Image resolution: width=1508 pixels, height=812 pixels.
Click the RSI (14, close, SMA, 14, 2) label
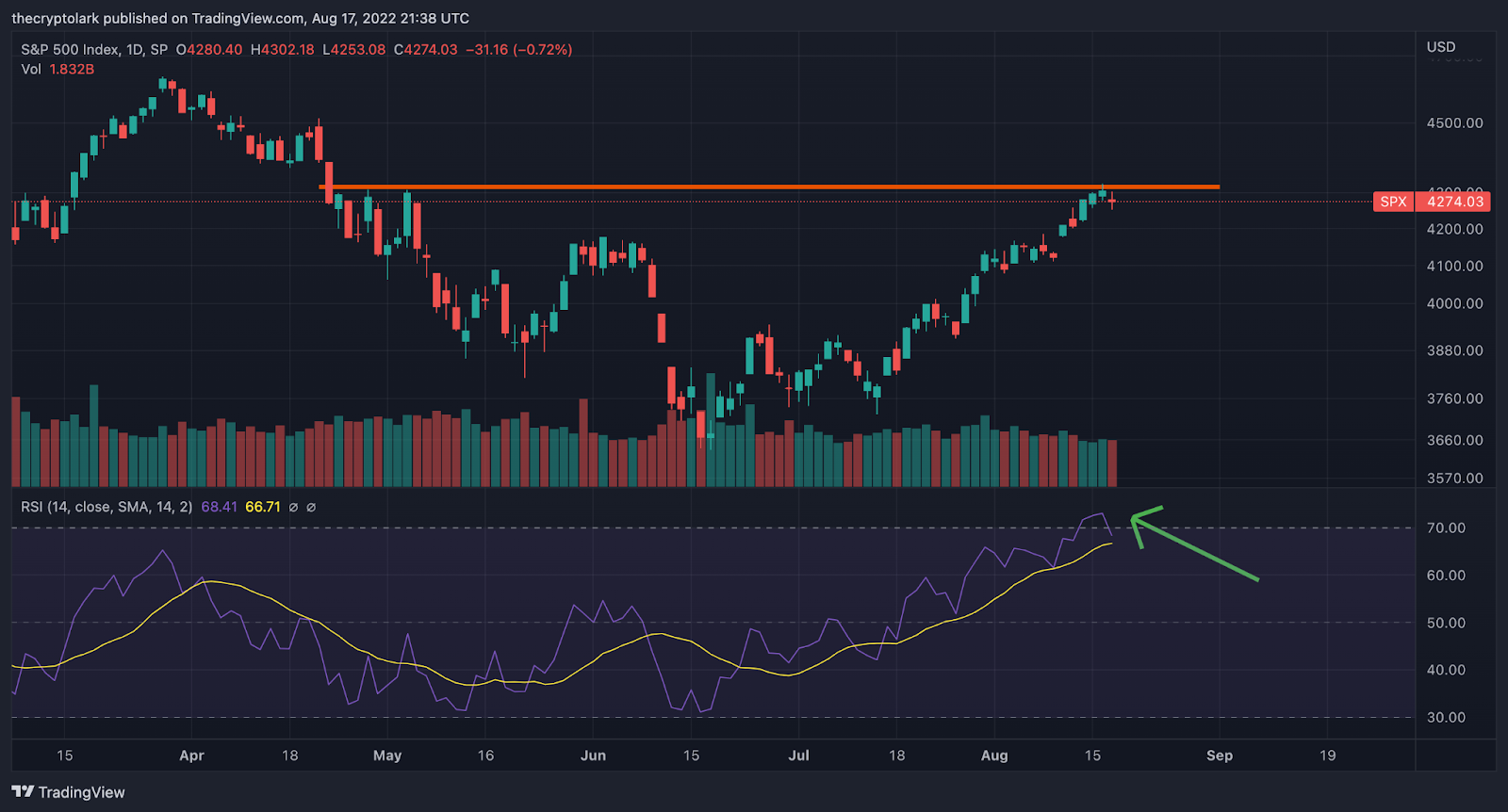click(107, 507)
